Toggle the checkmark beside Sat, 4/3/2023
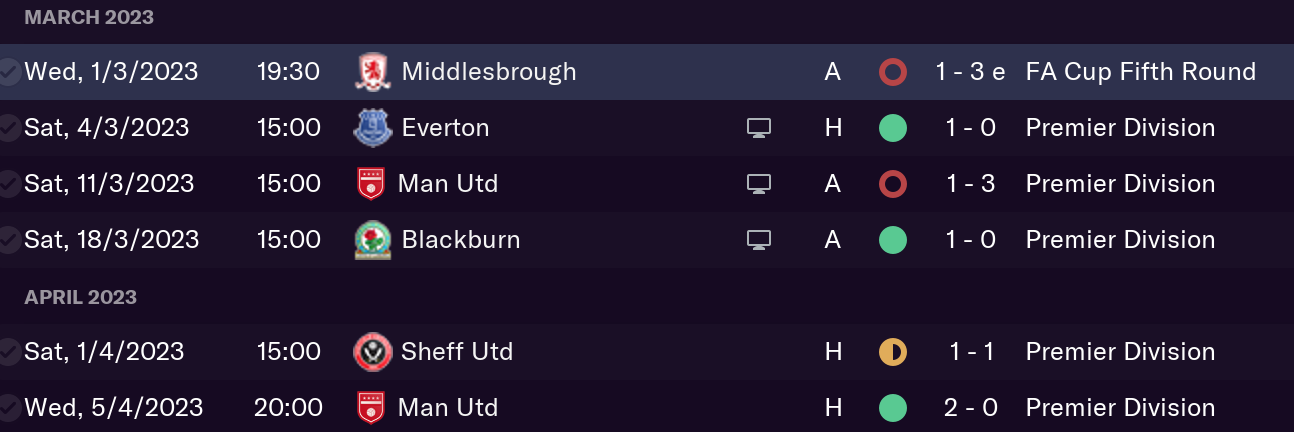 [x=9, y=128]
